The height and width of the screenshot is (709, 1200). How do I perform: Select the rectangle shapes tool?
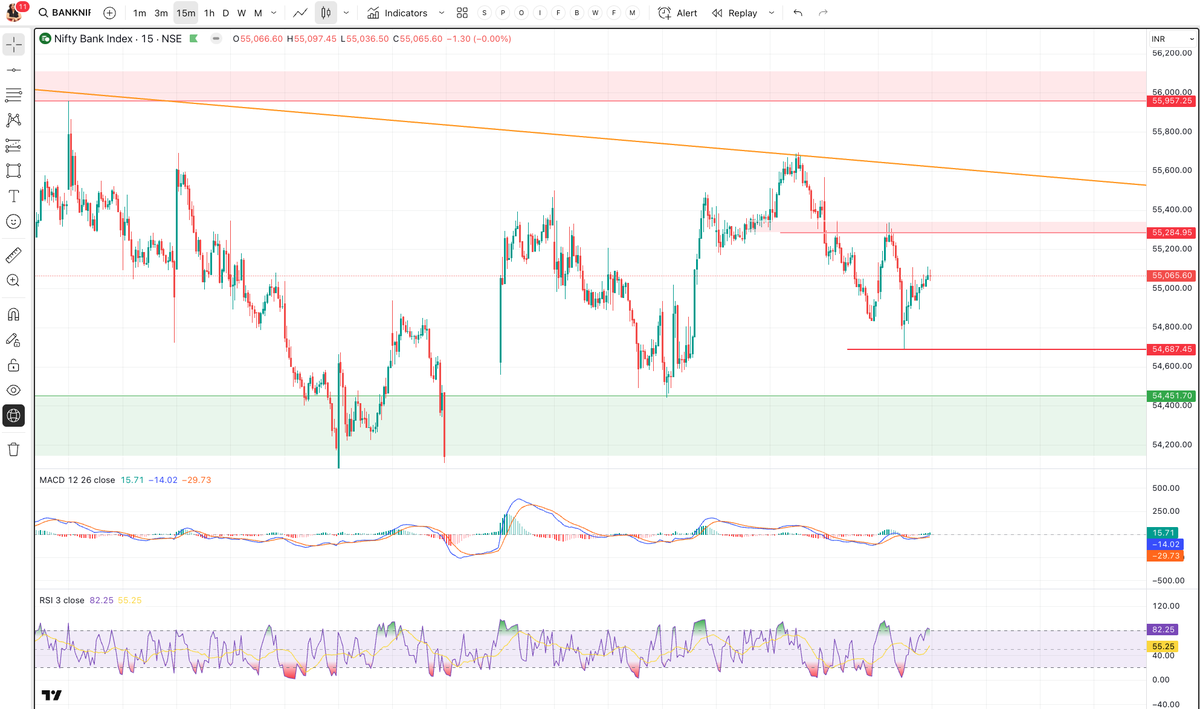[x=14, y=171]
